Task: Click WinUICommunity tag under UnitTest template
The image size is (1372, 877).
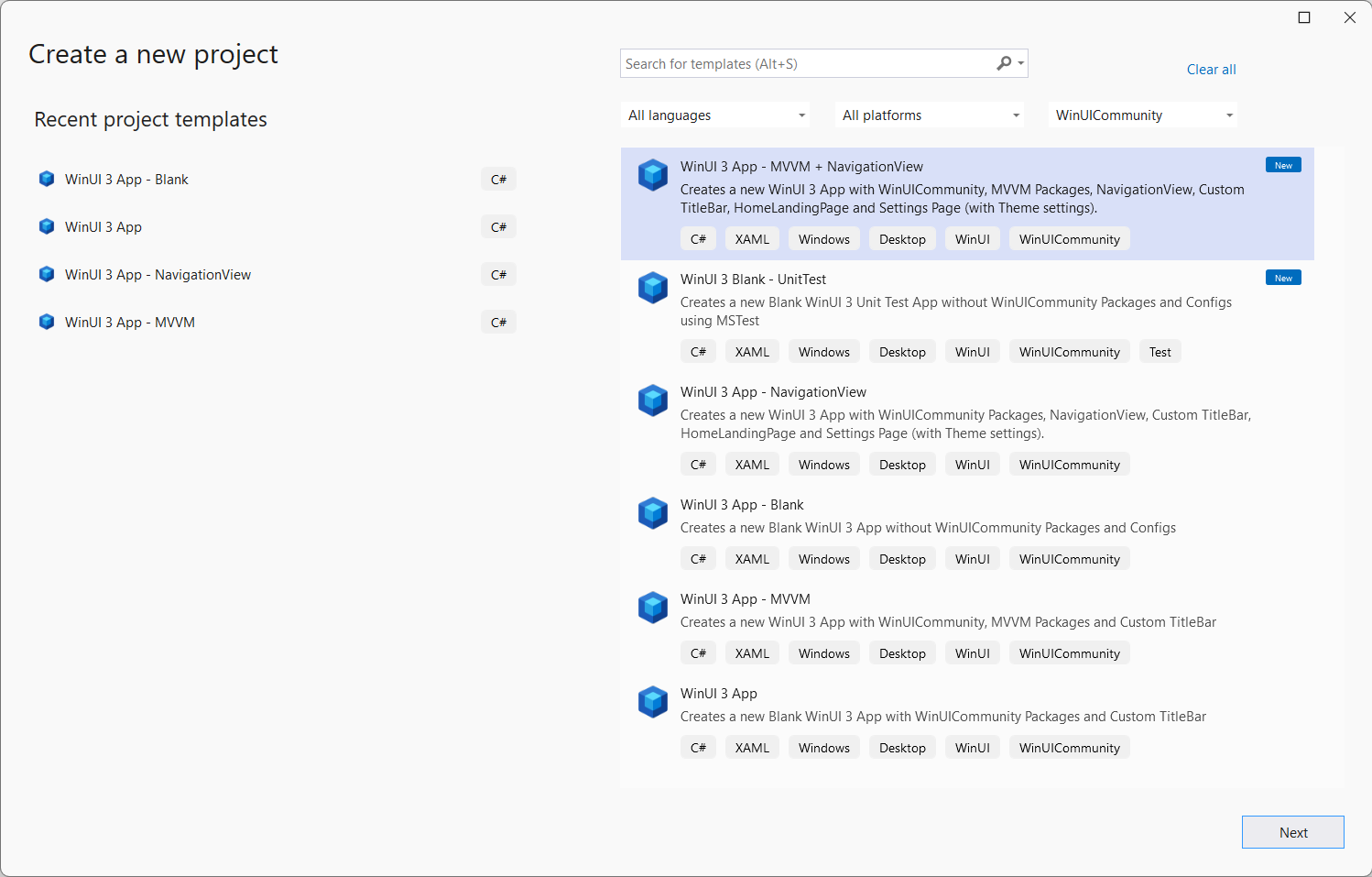Action: (x=1069, y=352)
